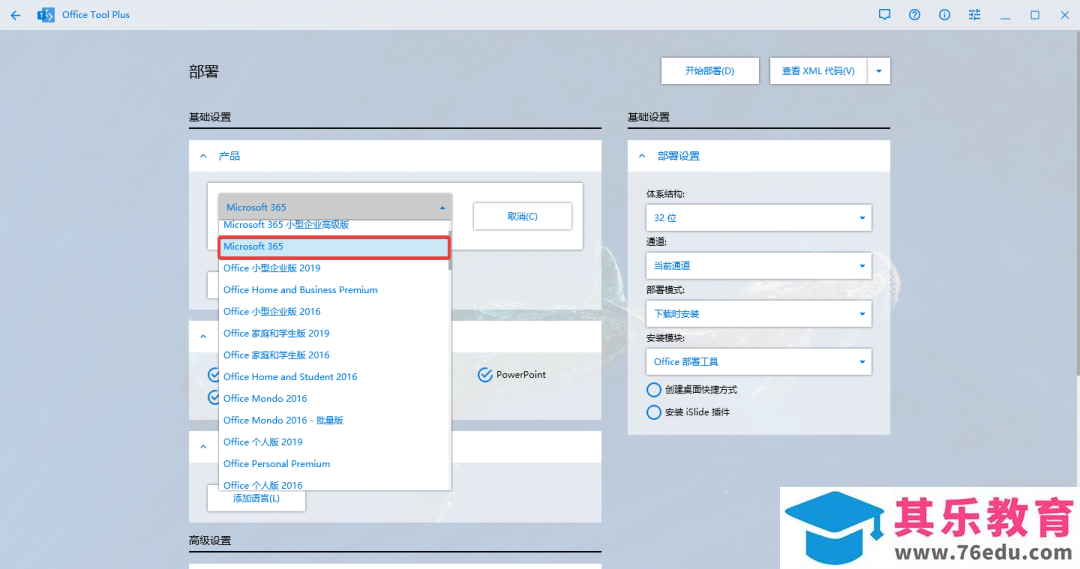Select the highlighted Microsoft 365 list entry
Image resolution: width=1080 pixels, height=569 pixels.
click(335, 247)
